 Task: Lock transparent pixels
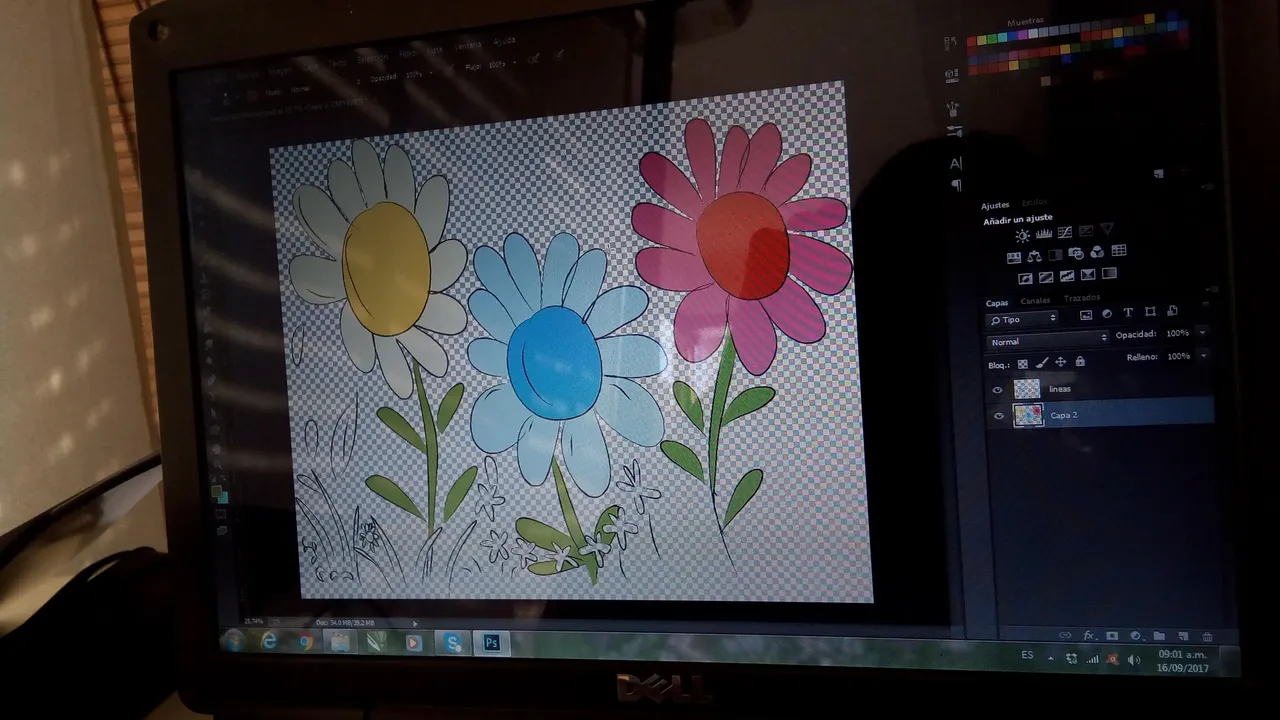point(1023,364)
